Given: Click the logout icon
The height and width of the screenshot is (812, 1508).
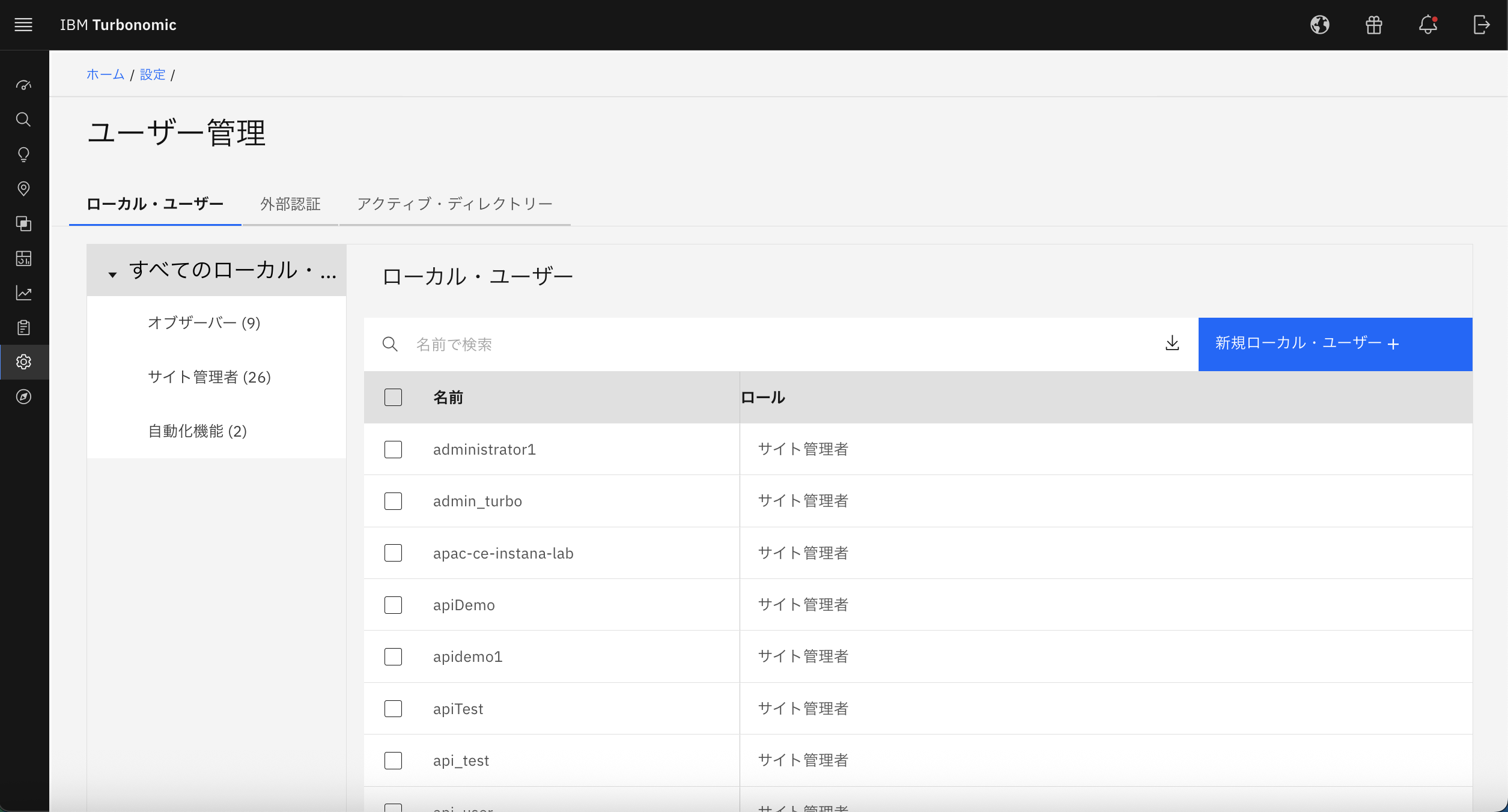Looking at the screenshot, I should click(x=1481, y=25).
